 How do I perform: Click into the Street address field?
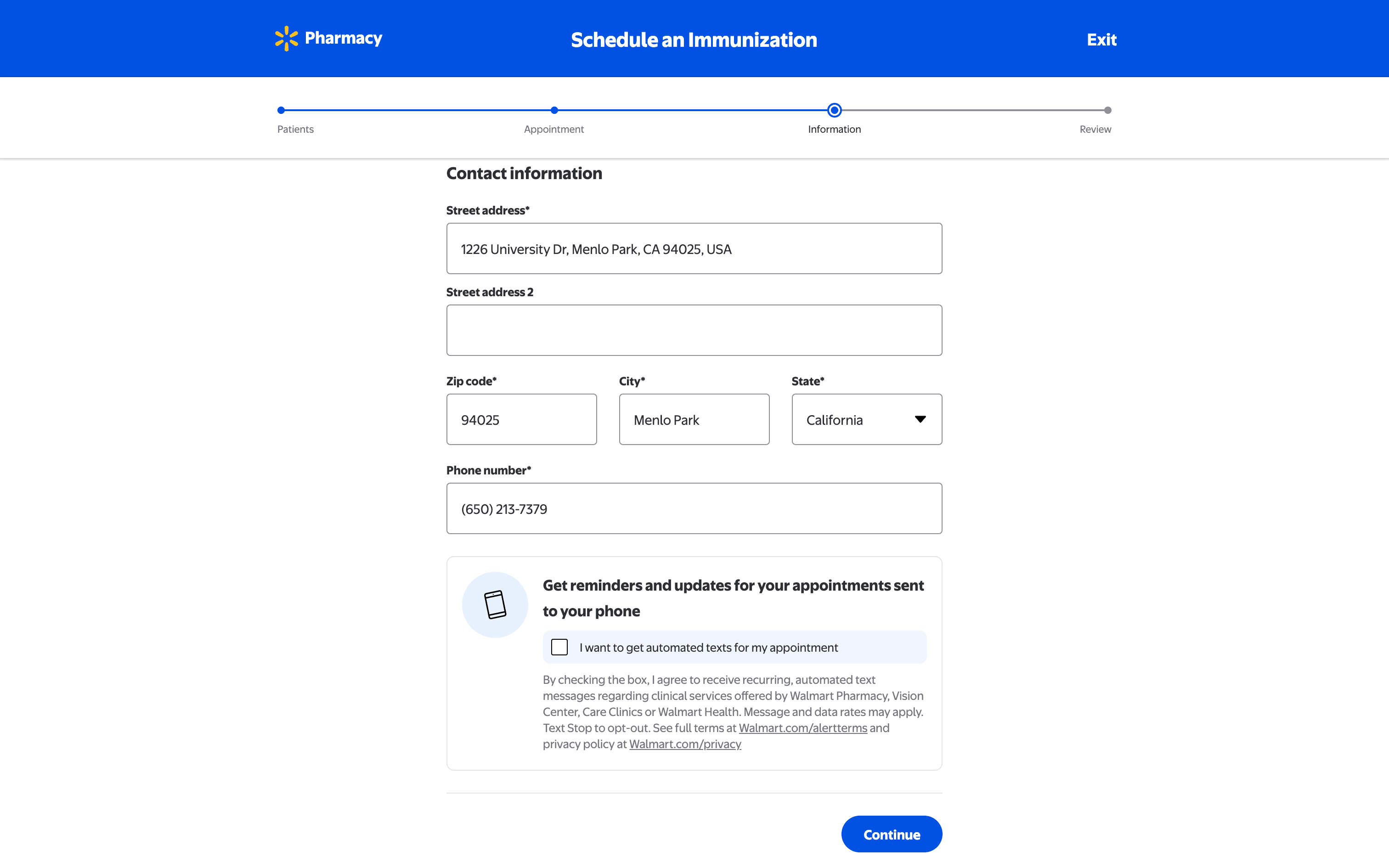[694, 248]
